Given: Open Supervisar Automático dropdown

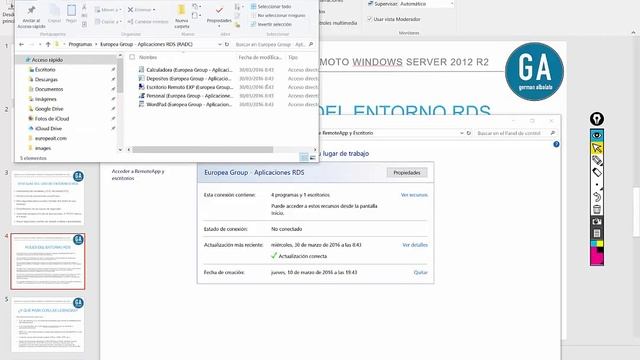Looking at the screenshot, I should tap(452, 4).
